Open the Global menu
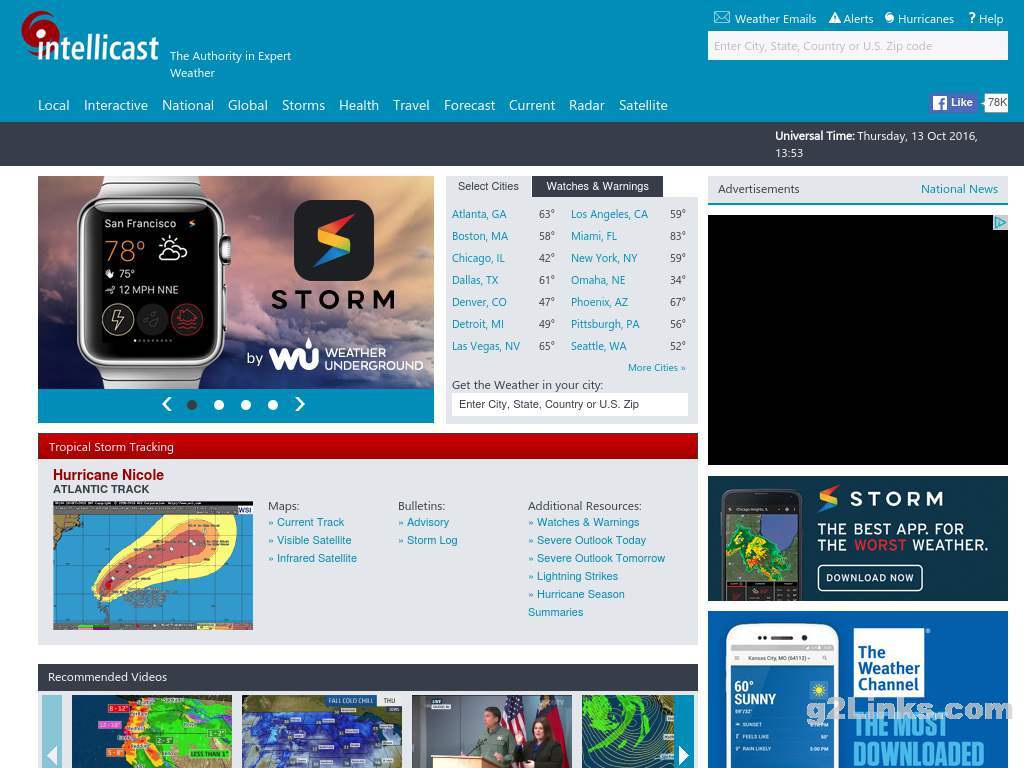 click(x=248, y=105)
